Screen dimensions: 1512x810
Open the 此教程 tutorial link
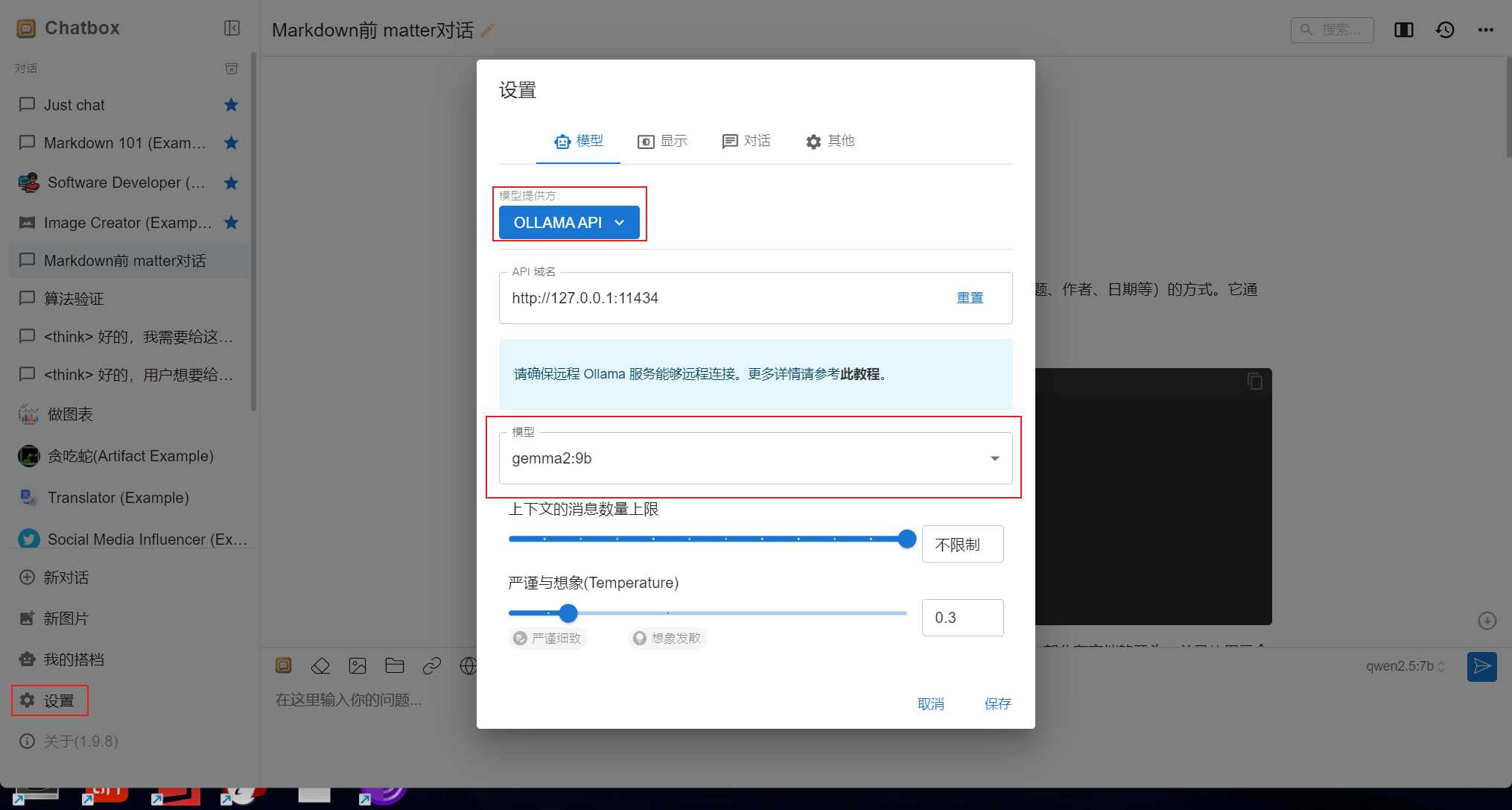860,374
